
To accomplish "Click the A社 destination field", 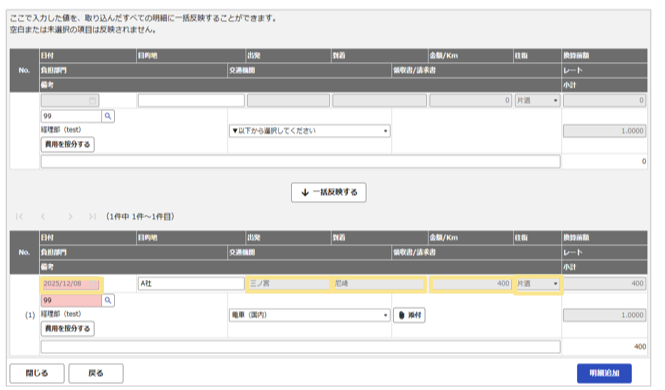I will (191, 284).
